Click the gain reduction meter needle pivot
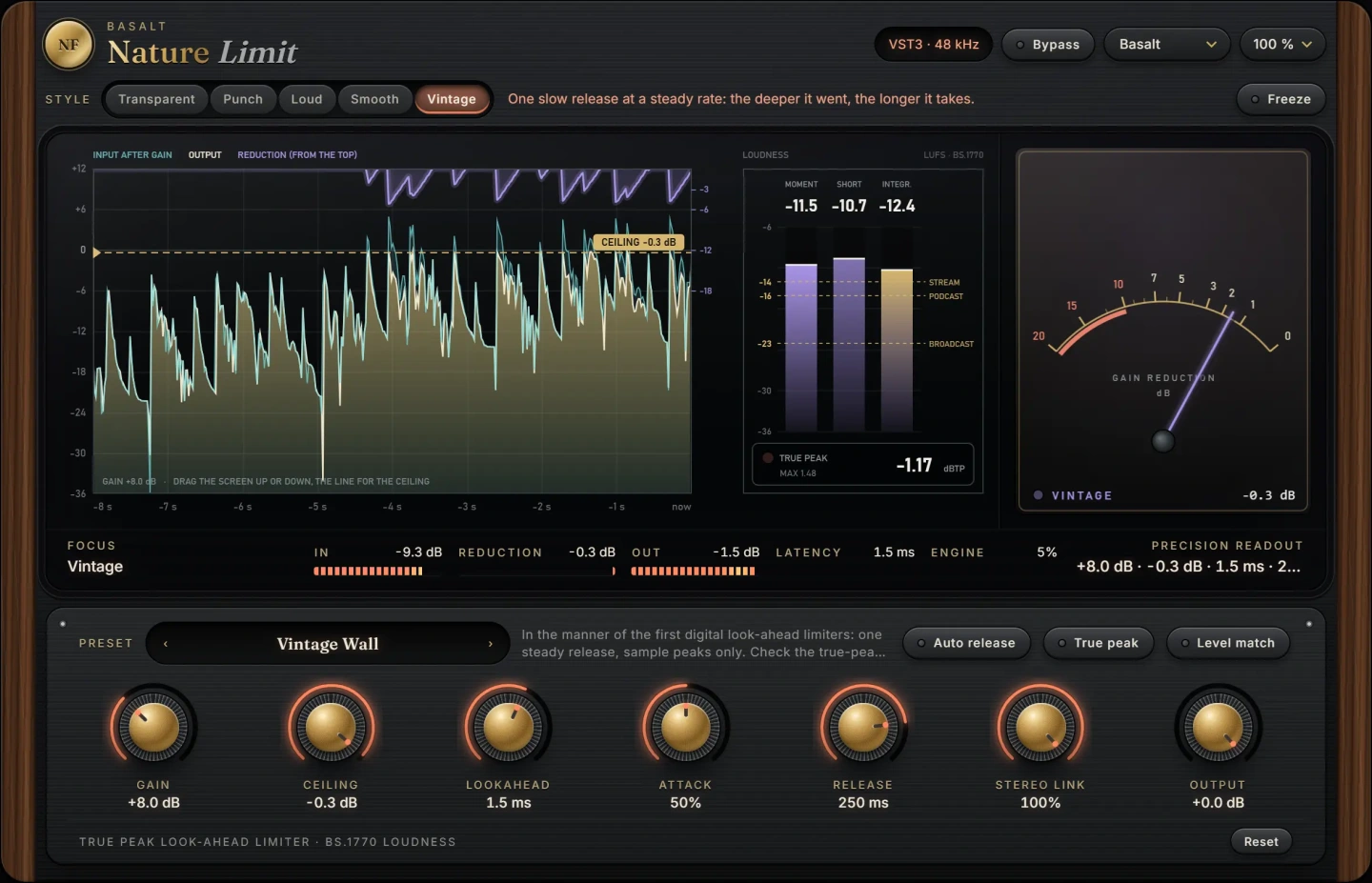1372x883 pixels. pos(1162,441)
